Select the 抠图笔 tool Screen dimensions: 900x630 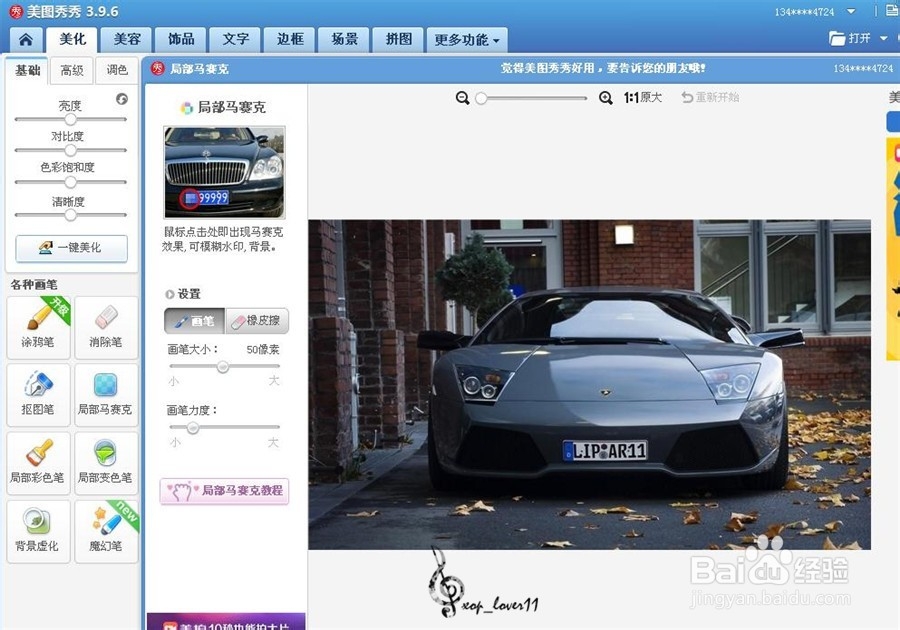pyautogui.click(x=38, y=395)
